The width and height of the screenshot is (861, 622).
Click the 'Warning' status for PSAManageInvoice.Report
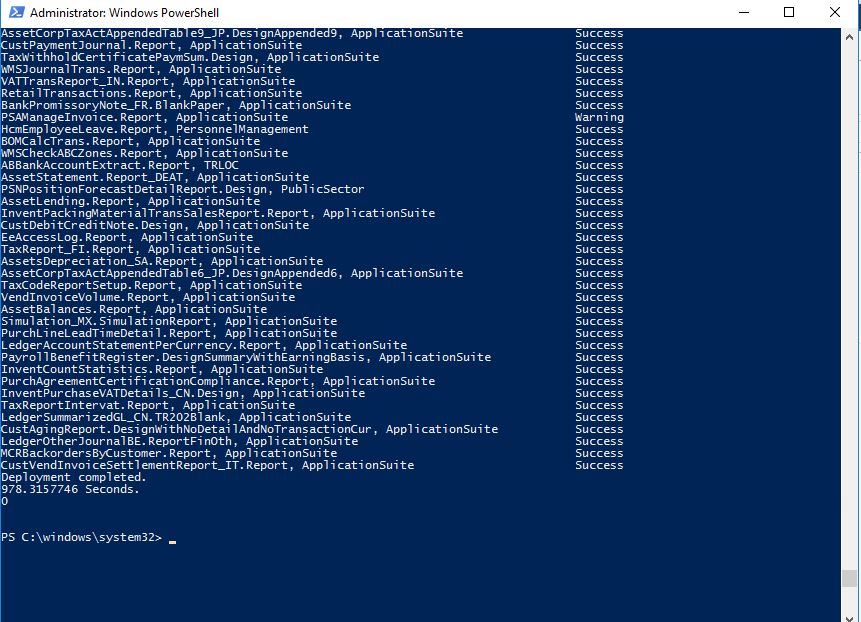(x=599, y=117)
